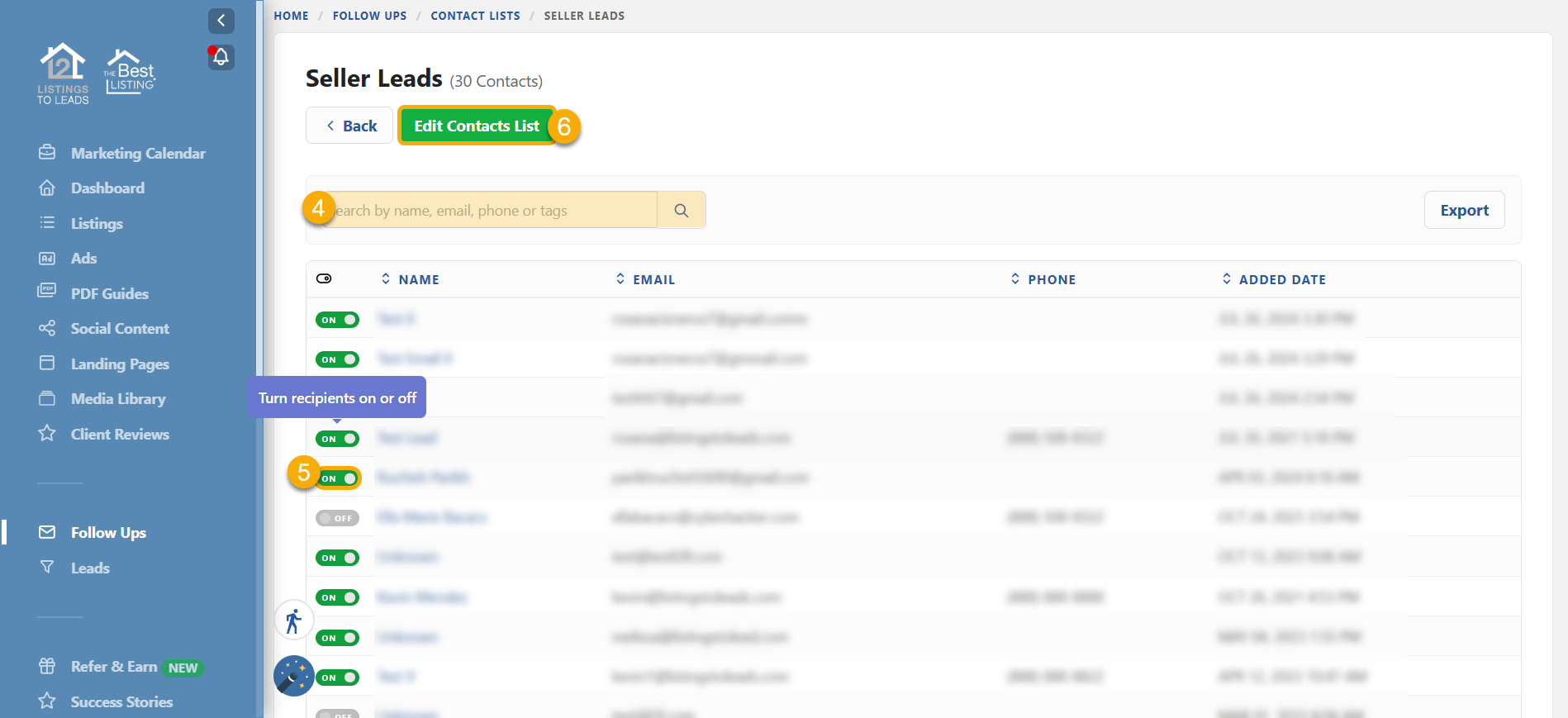Export the contacts list

click(1464, 210)
